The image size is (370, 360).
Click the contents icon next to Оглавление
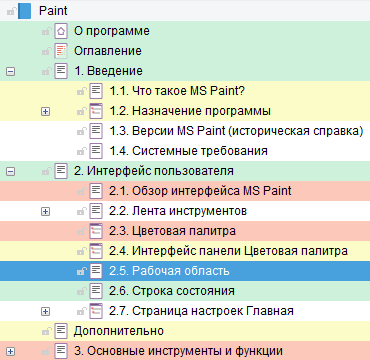click(61, 51)
